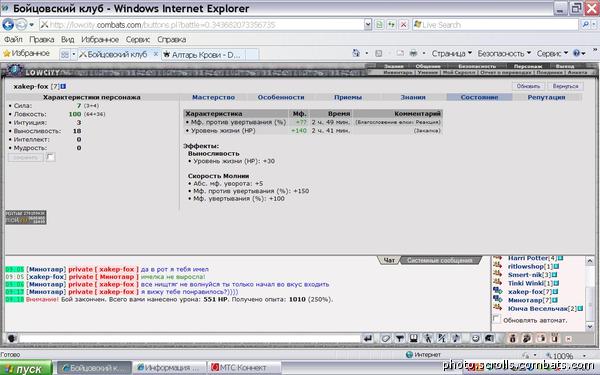The image size is (600, 375).
Task: Click the Инвентарь link in game menu
Action: (398, 72)
